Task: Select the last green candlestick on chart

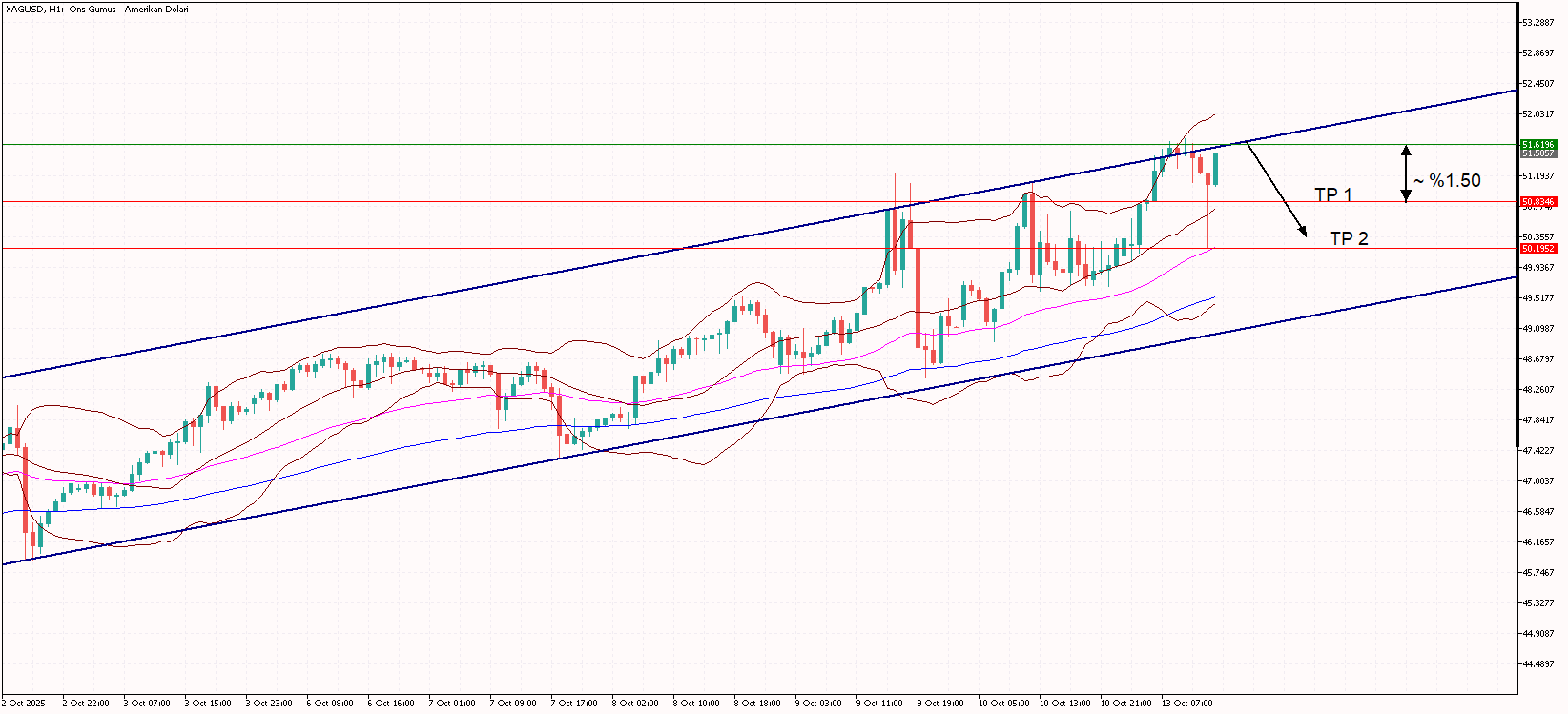Action: [x=1215, y=169]
